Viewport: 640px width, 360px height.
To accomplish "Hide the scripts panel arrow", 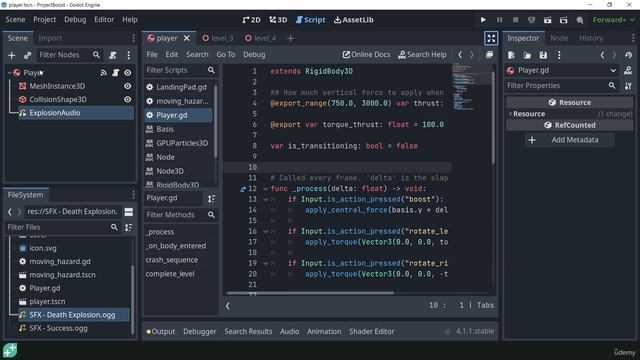I will point(228,305).
